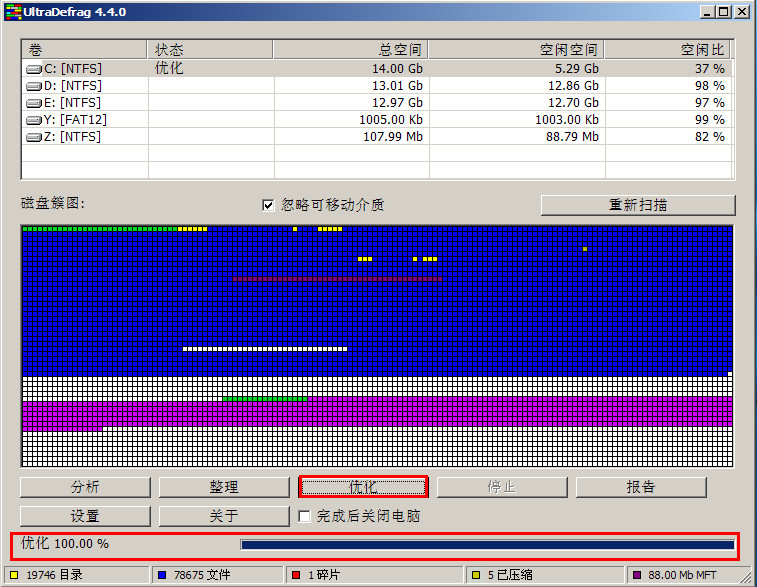Click the 优化 button
The image size is (757, 587).
[363, 487]
